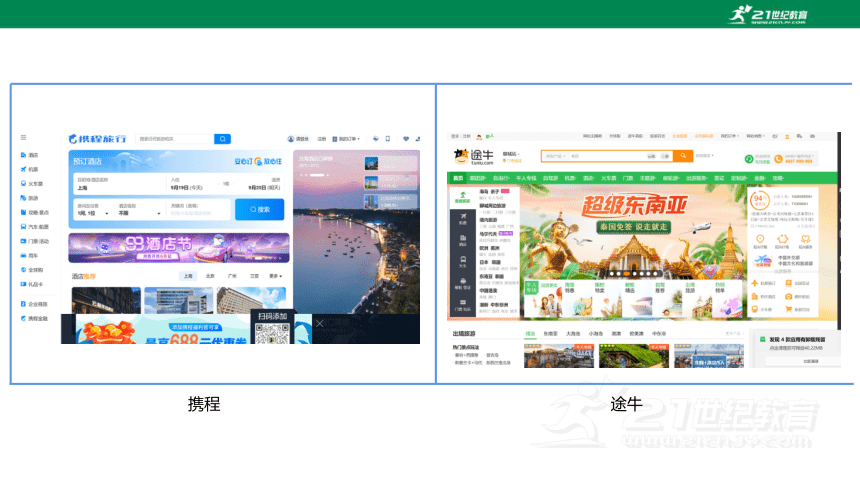The height and width of the screenshot is (484, 860).
Task: Open 自由行 in Tuniu green navigation bar
Action: coord(501,178)
